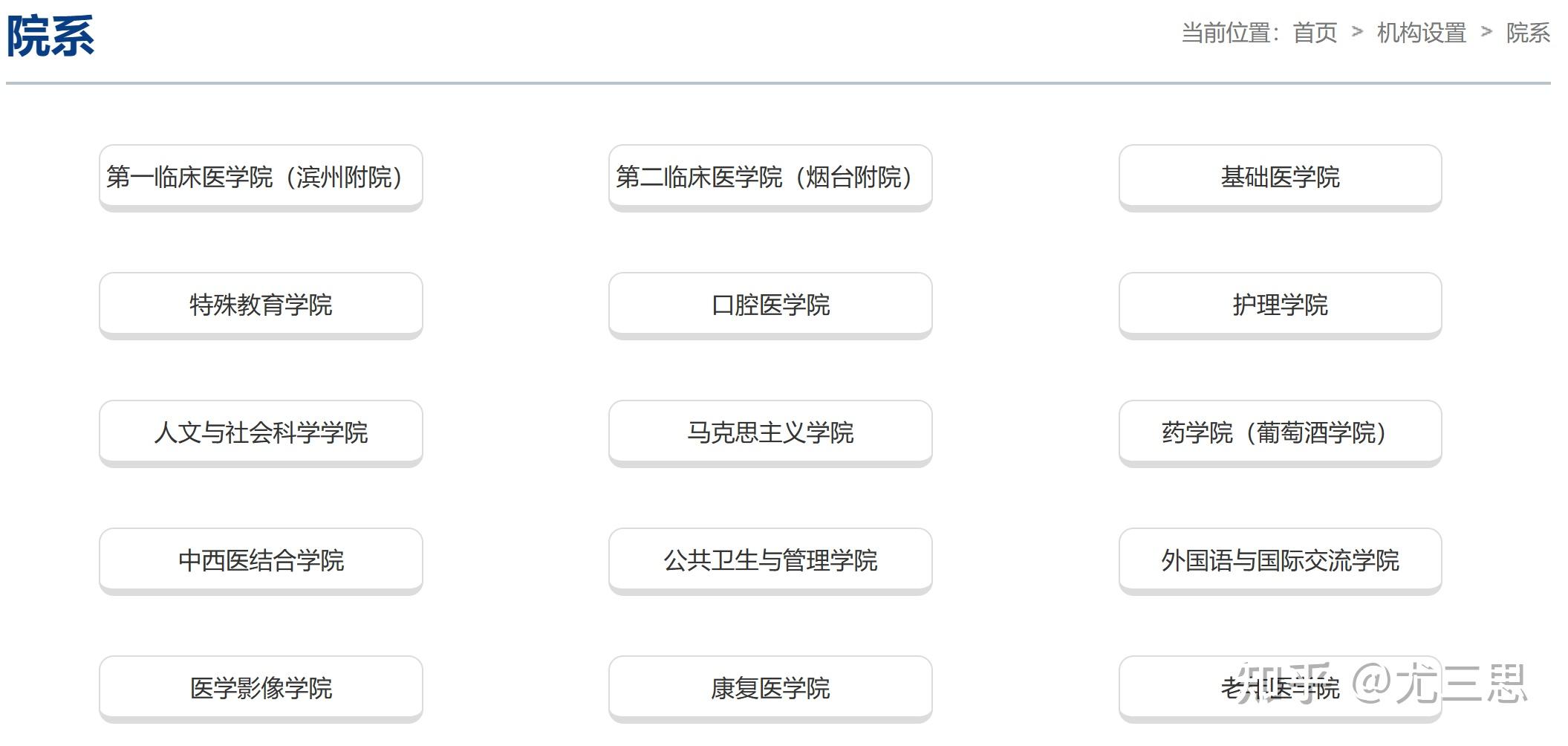1568x746 pixels.
Task: Go to 口腔医学院
Action: click(770, 305)
